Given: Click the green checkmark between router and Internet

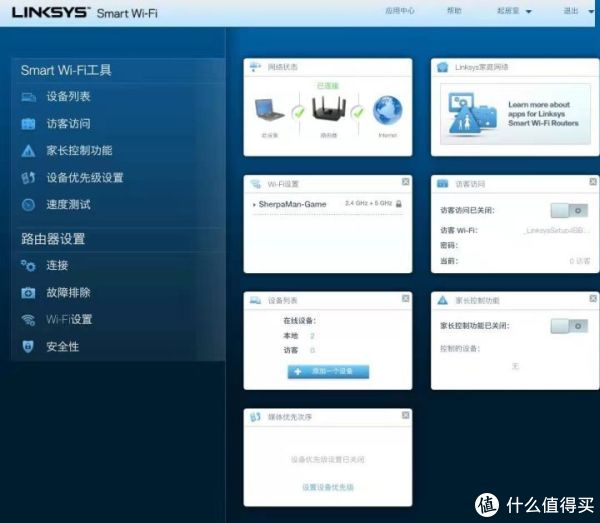Looking at the screenshot, I should 358,112.
